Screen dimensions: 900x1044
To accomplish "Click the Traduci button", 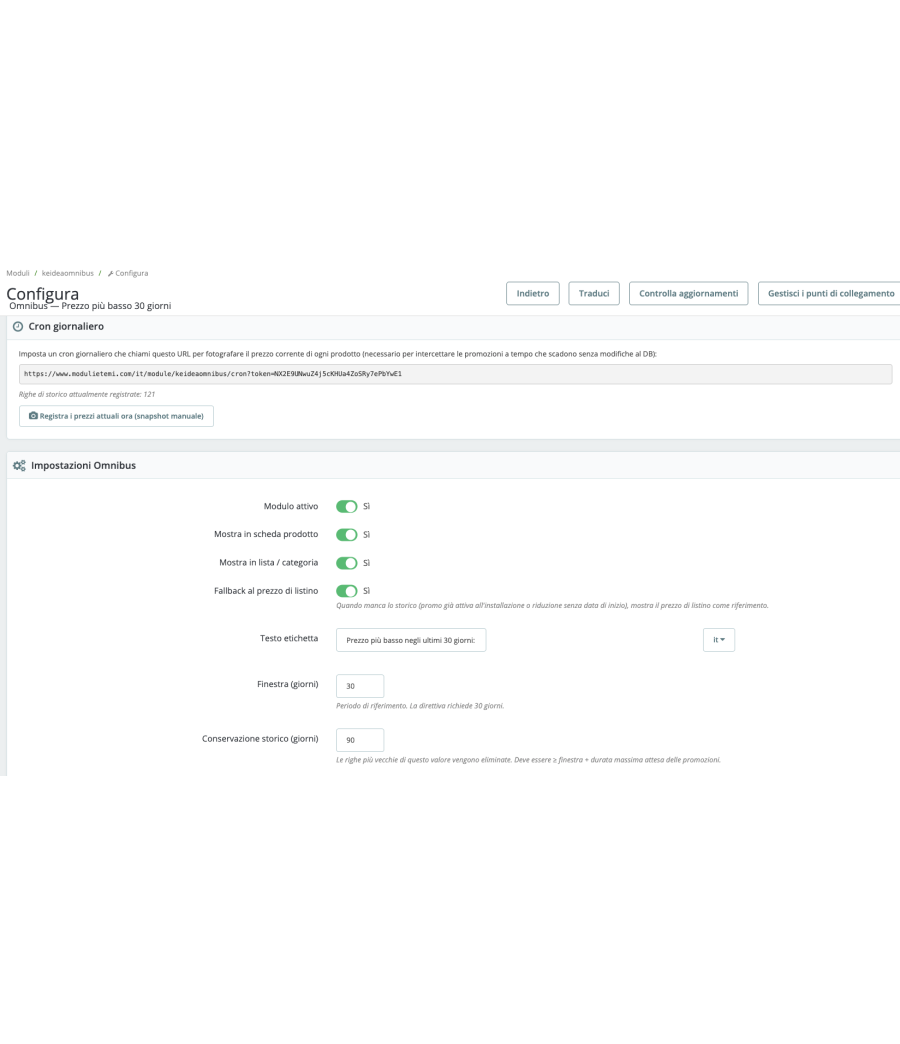I will (x=594, y=294).
